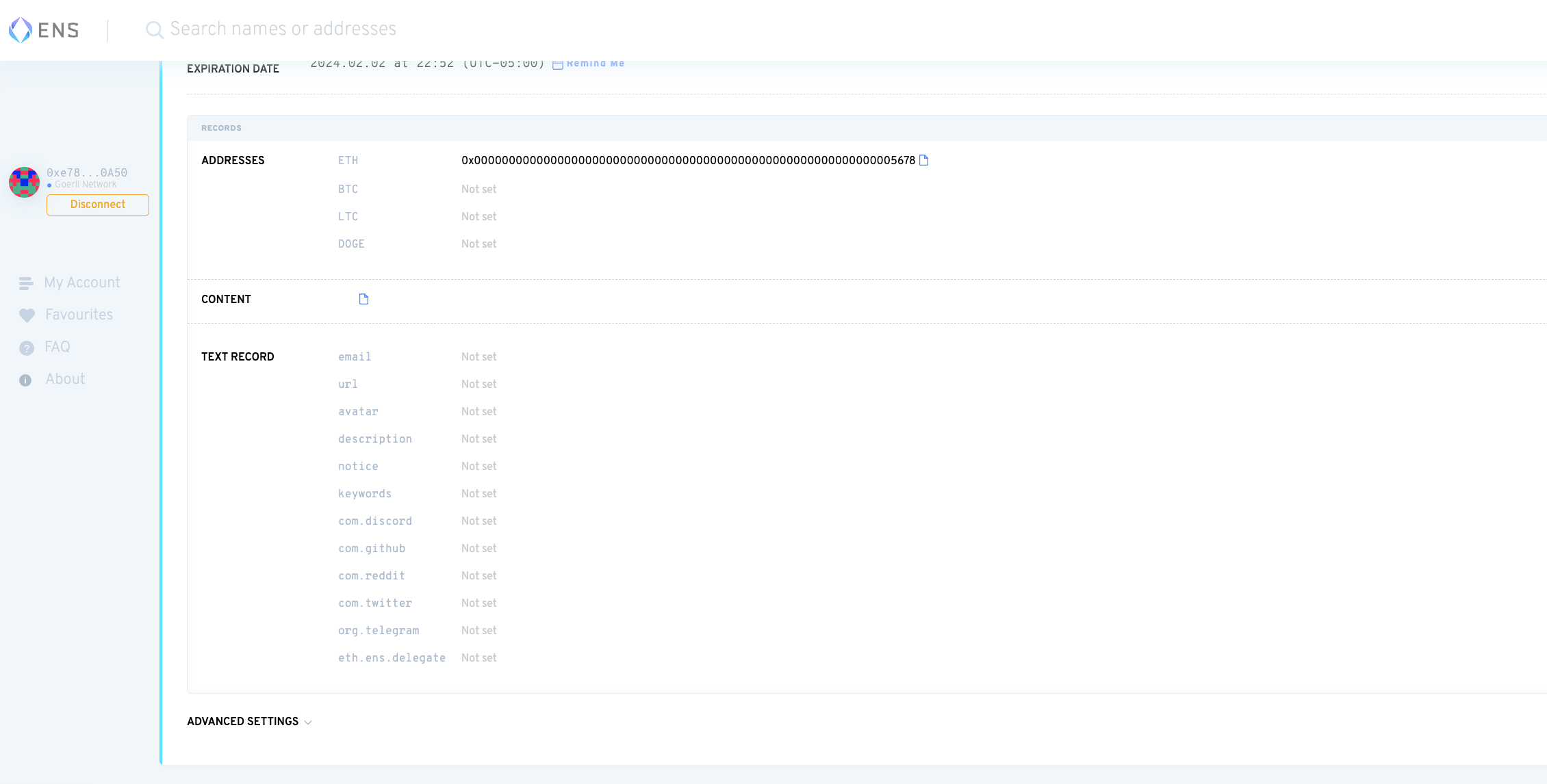Click the FAQ question mark icon
This screenshot has height=784, width=1547.
point(26,348)
